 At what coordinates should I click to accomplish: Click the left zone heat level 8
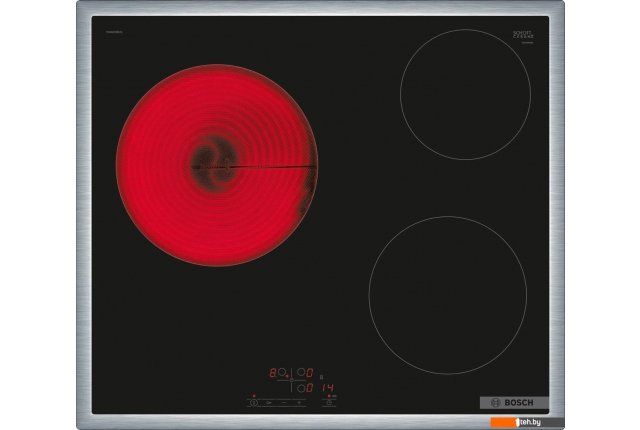click(273, 373)
